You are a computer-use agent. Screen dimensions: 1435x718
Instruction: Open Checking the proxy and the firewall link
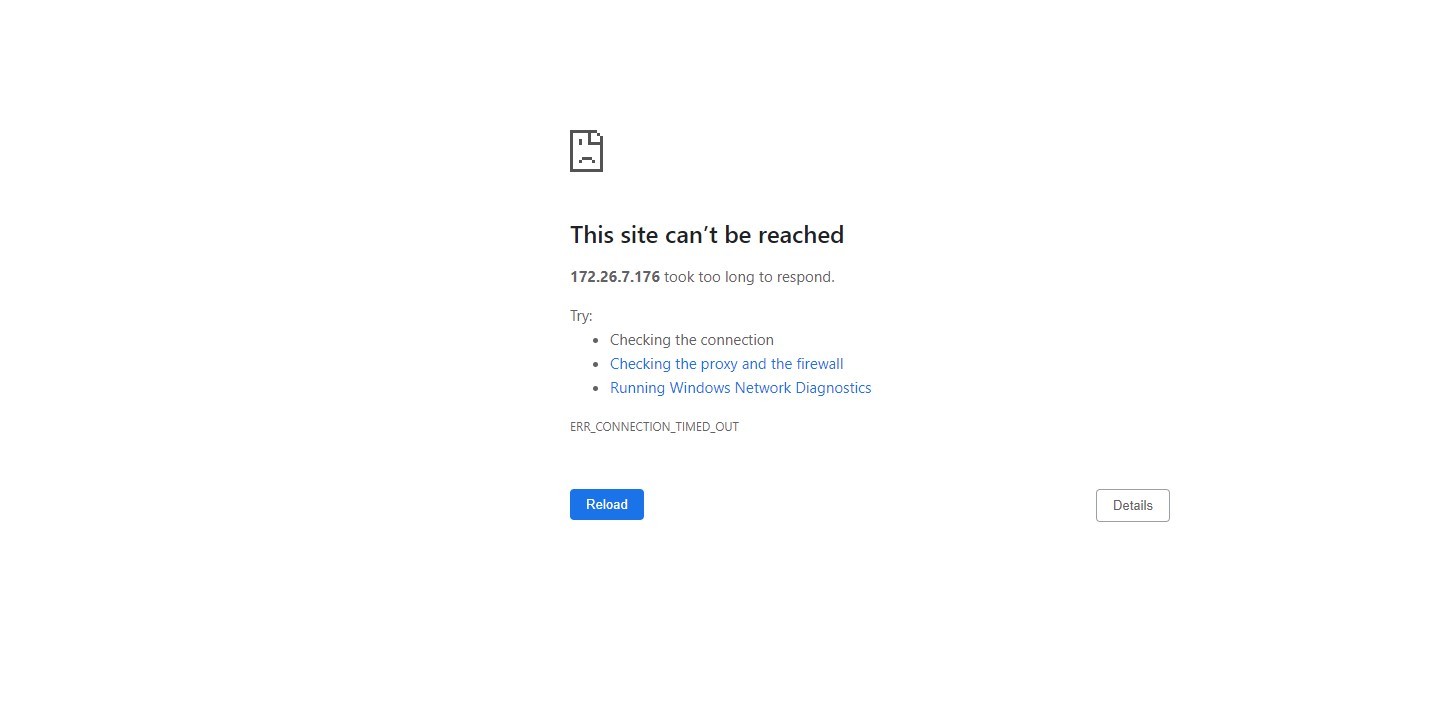[727, 364]
